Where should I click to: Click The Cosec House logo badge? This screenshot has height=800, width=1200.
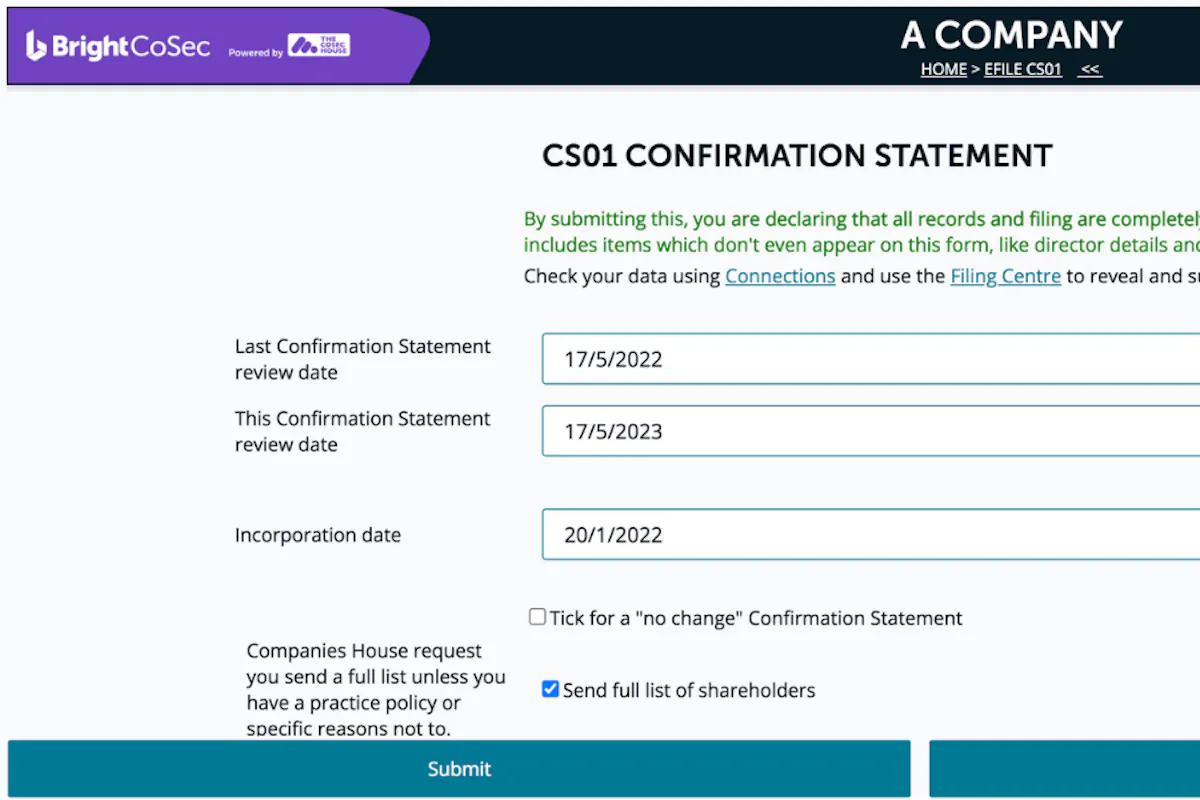coord(319,45)
